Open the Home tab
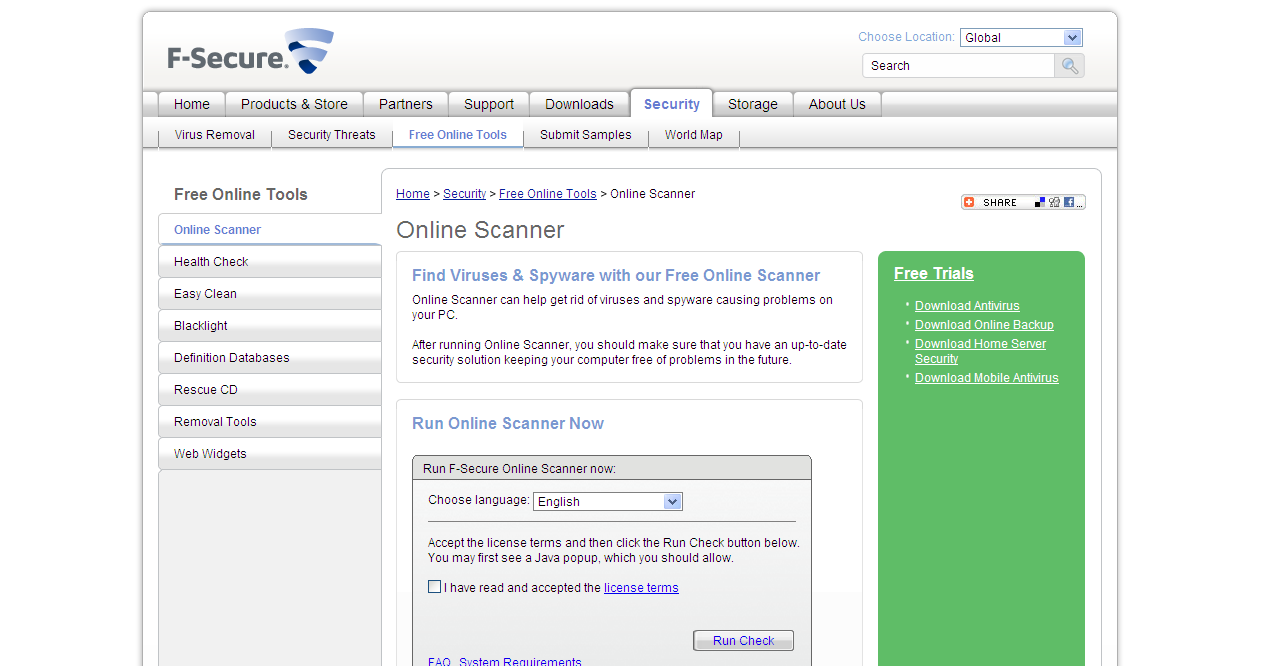The image size is (1261, 666). coord(192,104)
